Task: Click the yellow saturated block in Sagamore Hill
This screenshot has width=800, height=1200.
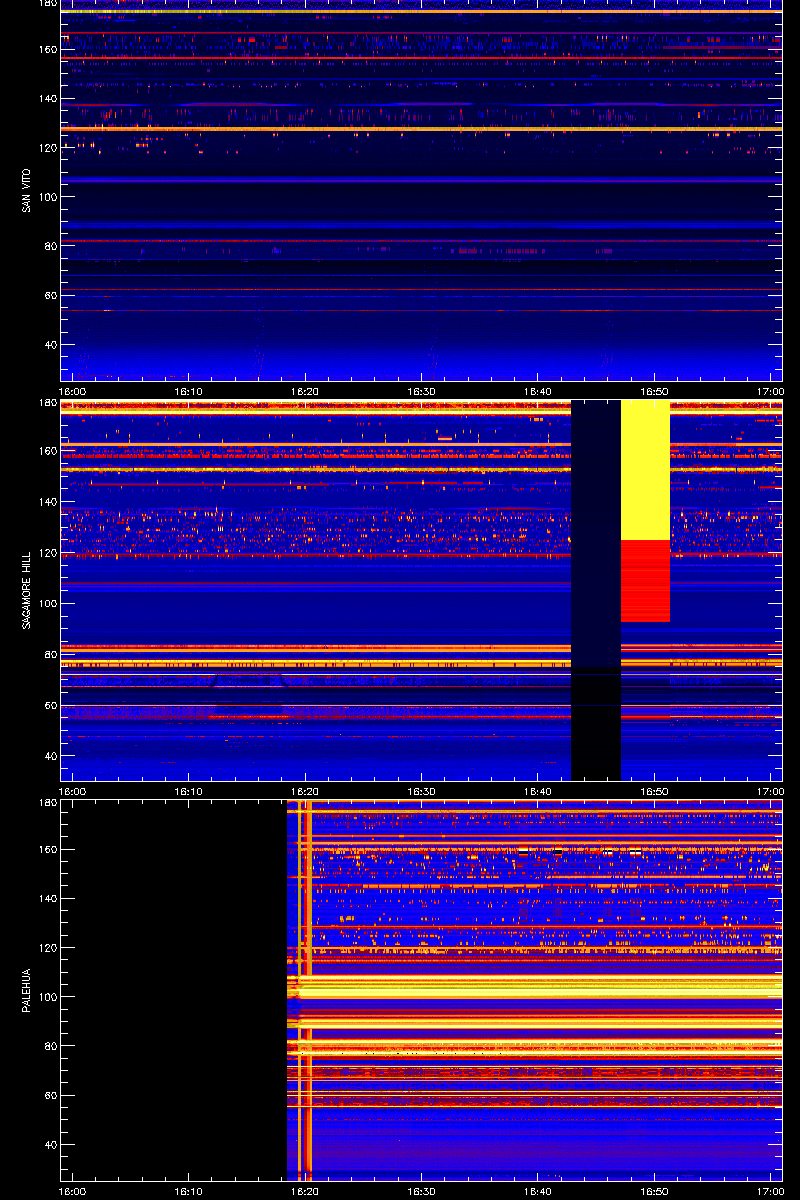Action: pos(645,470)
